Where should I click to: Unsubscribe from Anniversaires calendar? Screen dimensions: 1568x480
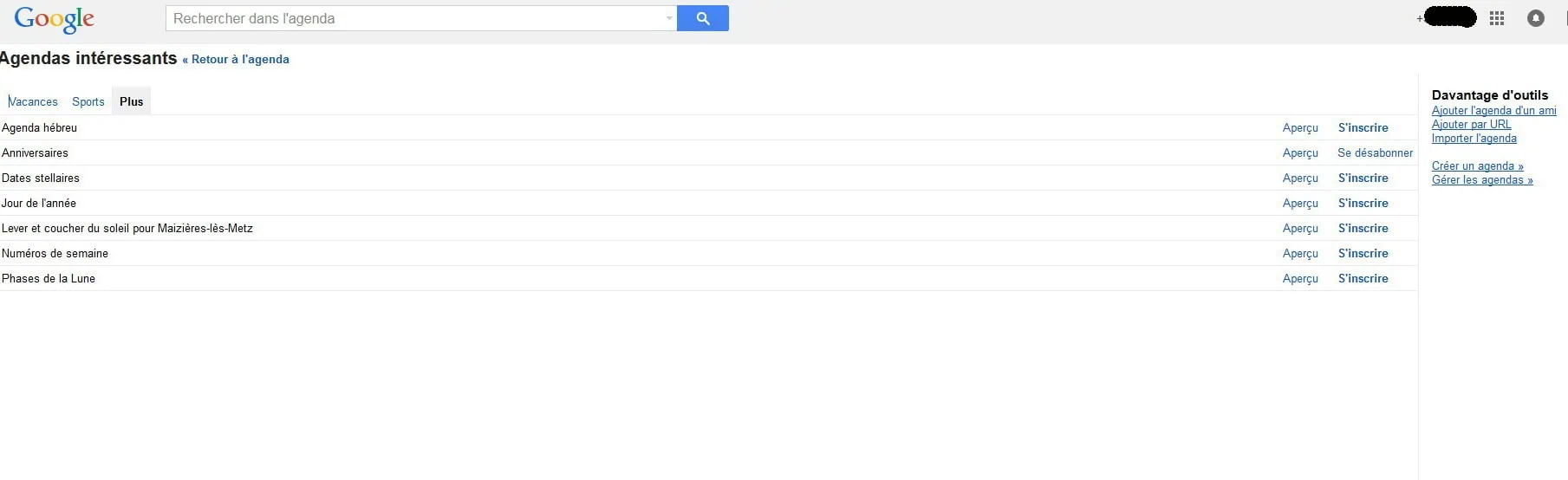pos(1375,153)
